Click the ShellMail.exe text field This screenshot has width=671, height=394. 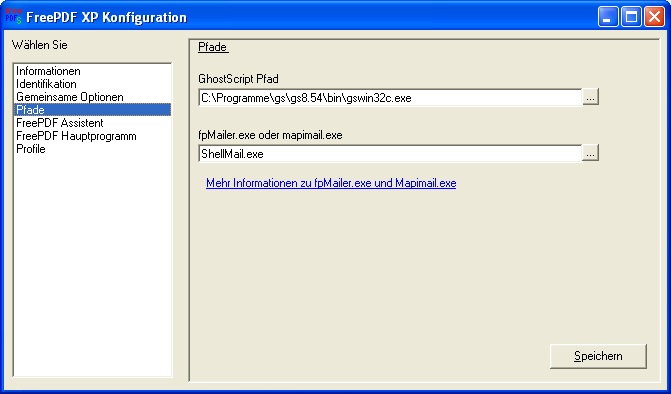click(x=390, y=154)
